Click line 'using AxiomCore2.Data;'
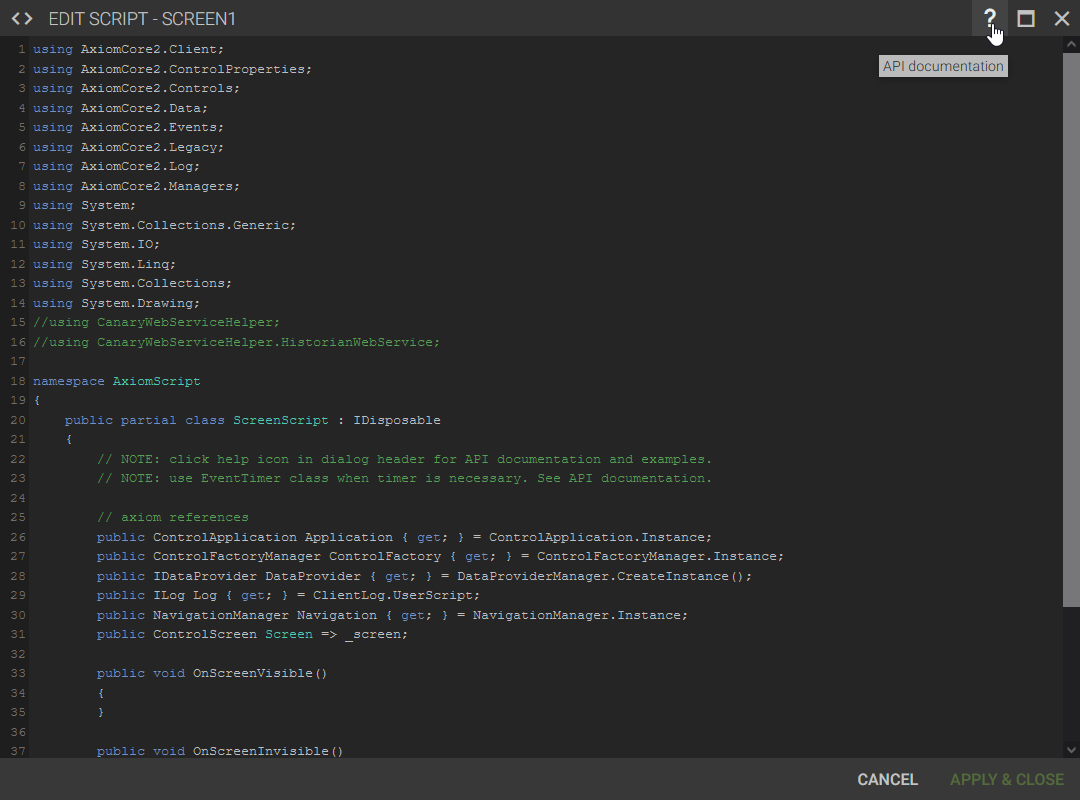1080x800 pixels. 121,108
